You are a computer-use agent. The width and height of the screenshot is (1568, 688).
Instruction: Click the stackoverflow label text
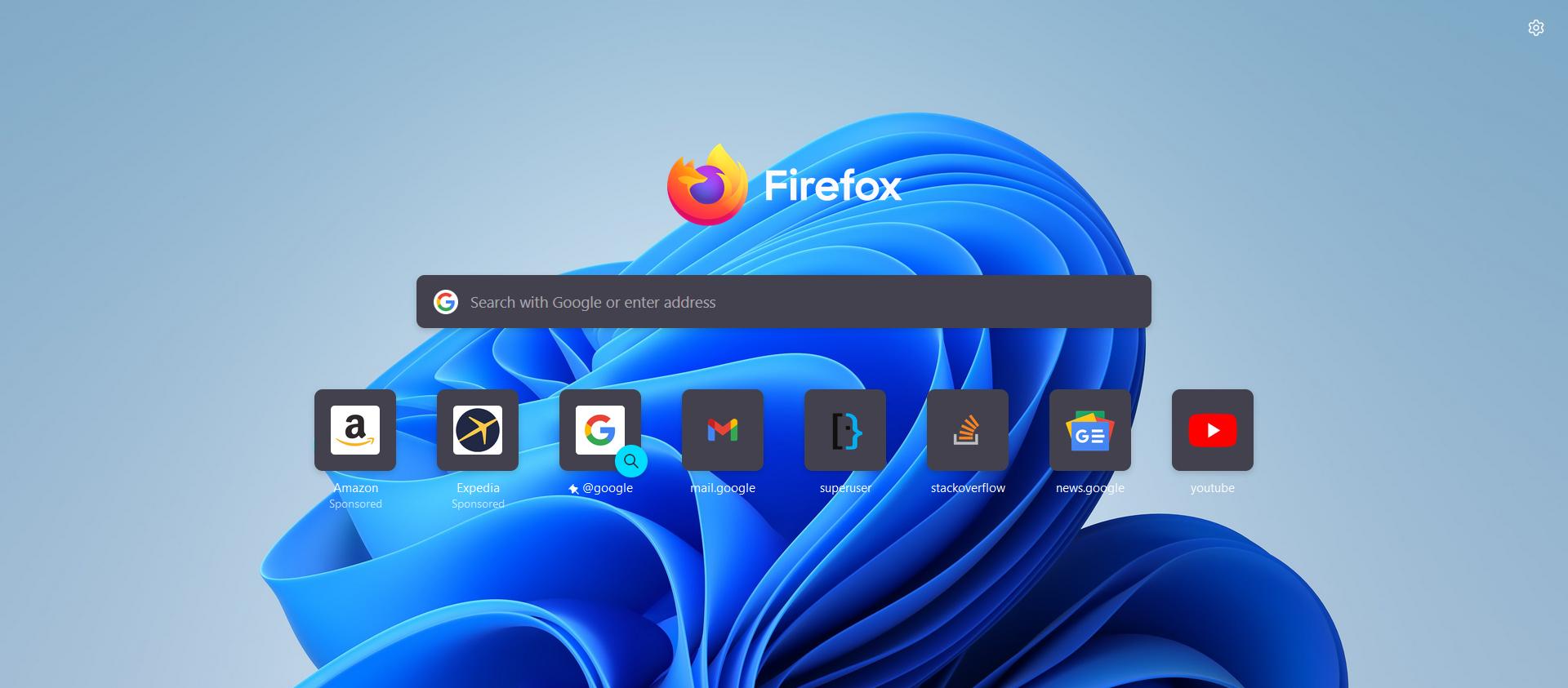point(968,488)
